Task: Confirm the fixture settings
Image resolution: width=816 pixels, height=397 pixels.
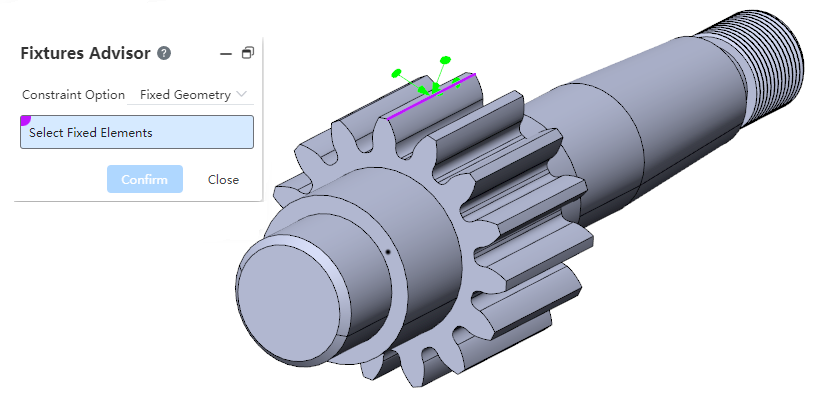Action: 145,179
